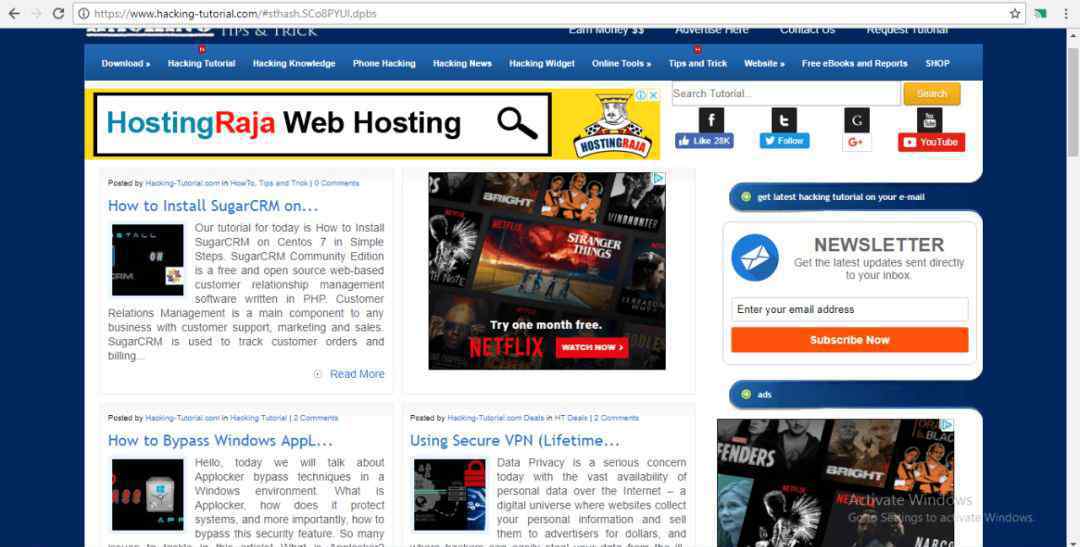
Task: Click the Facebook icon
Action: (711, 120)
